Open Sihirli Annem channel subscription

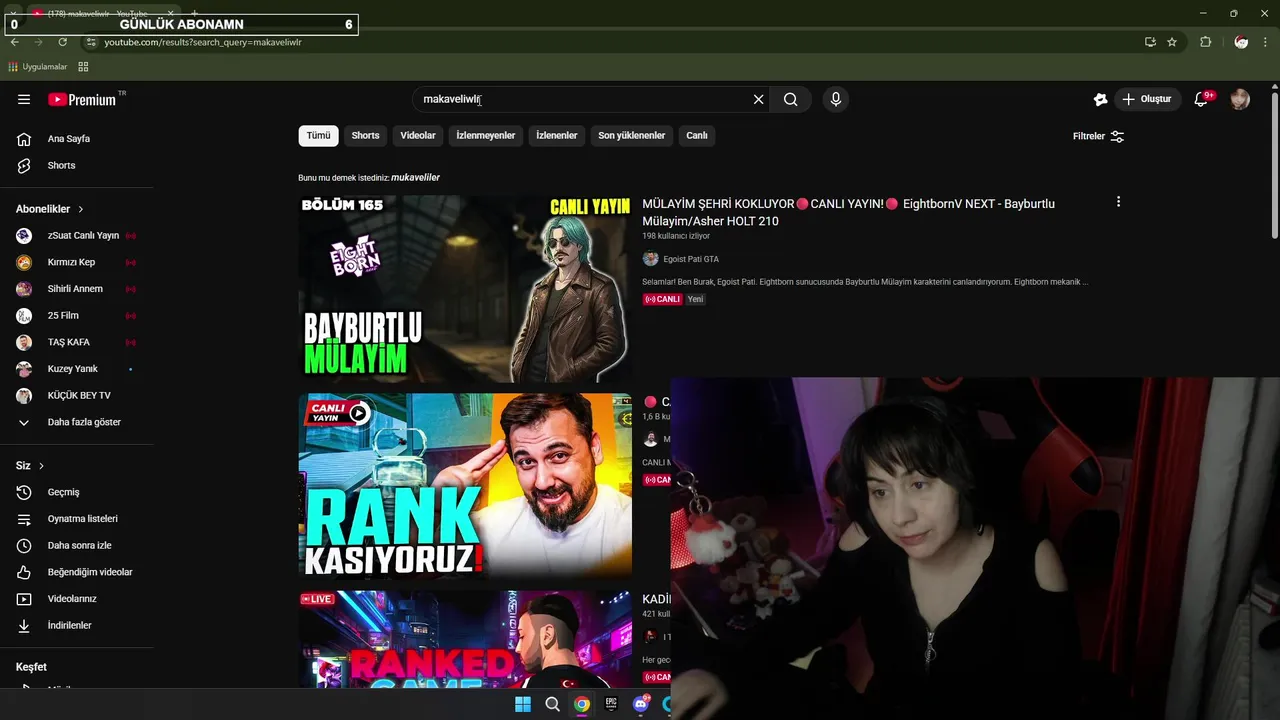pyautogui.click(x=77, y=289)
